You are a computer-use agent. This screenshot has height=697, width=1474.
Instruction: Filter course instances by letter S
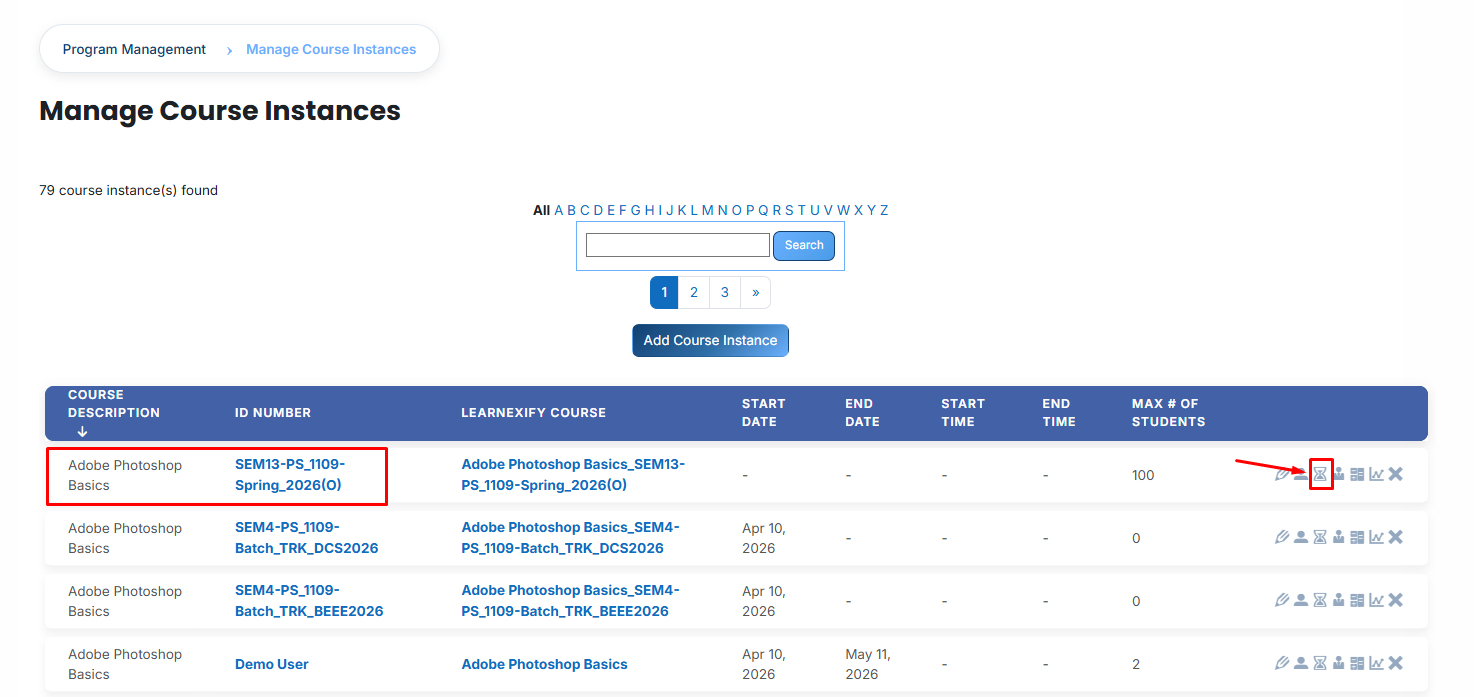coord(789,210)
